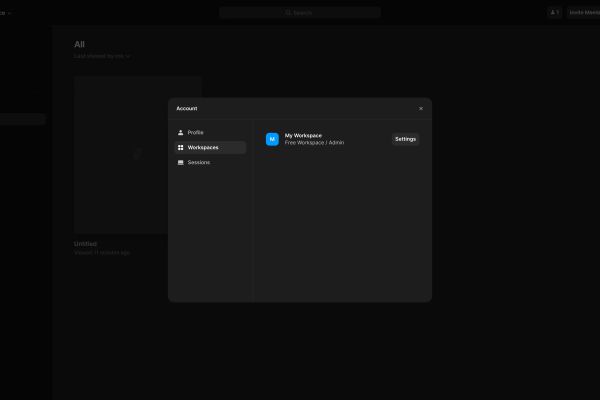600x400 pixels.
Task: Click the Invite Members button
Action: pyautogui.click(x=584, y=13)
